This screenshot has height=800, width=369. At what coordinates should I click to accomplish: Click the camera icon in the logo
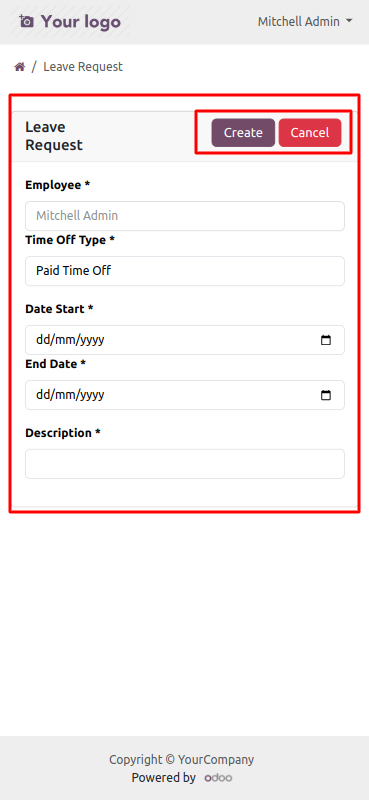click(x=26, y=21)
